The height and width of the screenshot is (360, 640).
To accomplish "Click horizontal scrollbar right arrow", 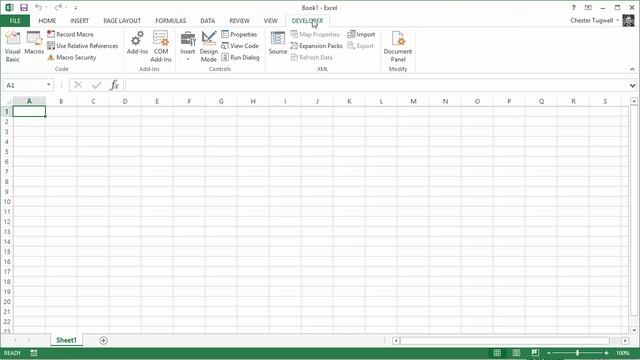I will click(625, 340).
